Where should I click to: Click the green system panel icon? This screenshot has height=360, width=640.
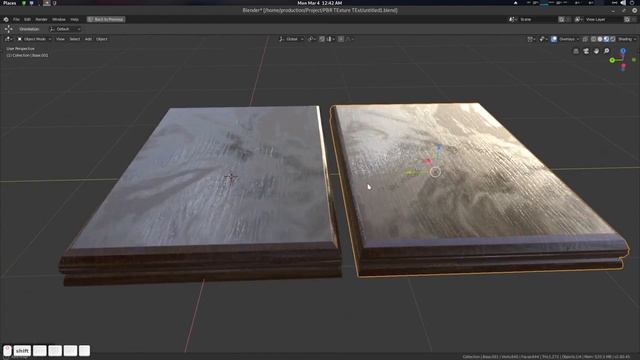pyautogui.click(x=24, y=3)
